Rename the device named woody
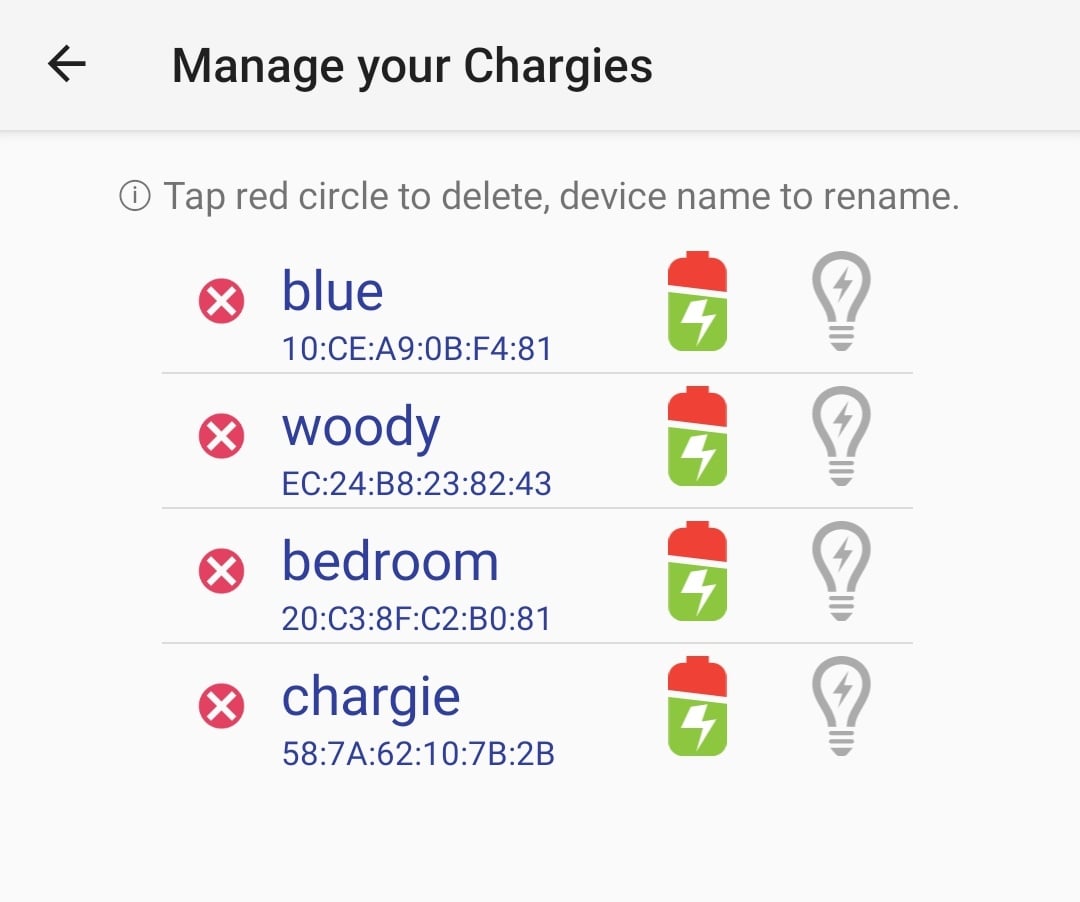The image size is (1080, 902). pos(361,426)
